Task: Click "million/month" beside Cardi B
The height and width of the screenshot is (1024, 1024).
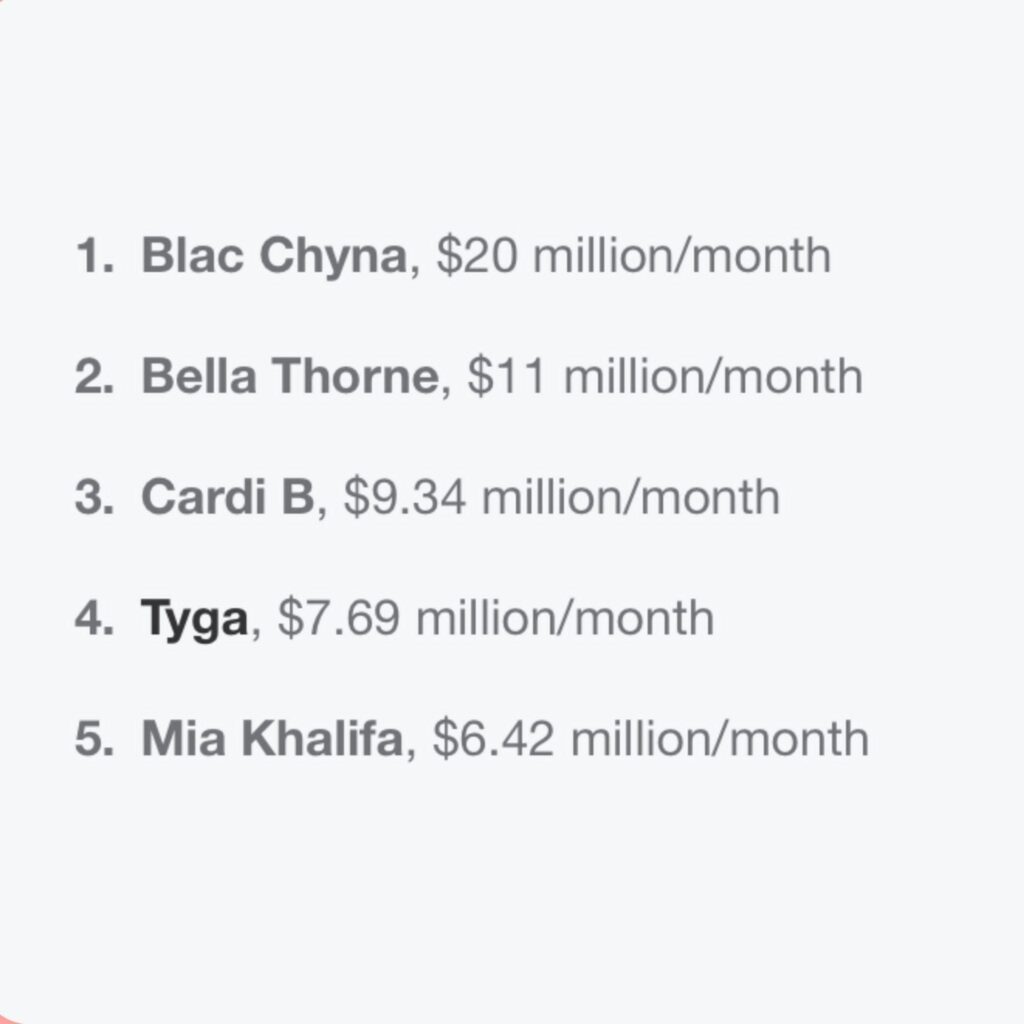Action: pyautogui.click(x=630, y=497)
